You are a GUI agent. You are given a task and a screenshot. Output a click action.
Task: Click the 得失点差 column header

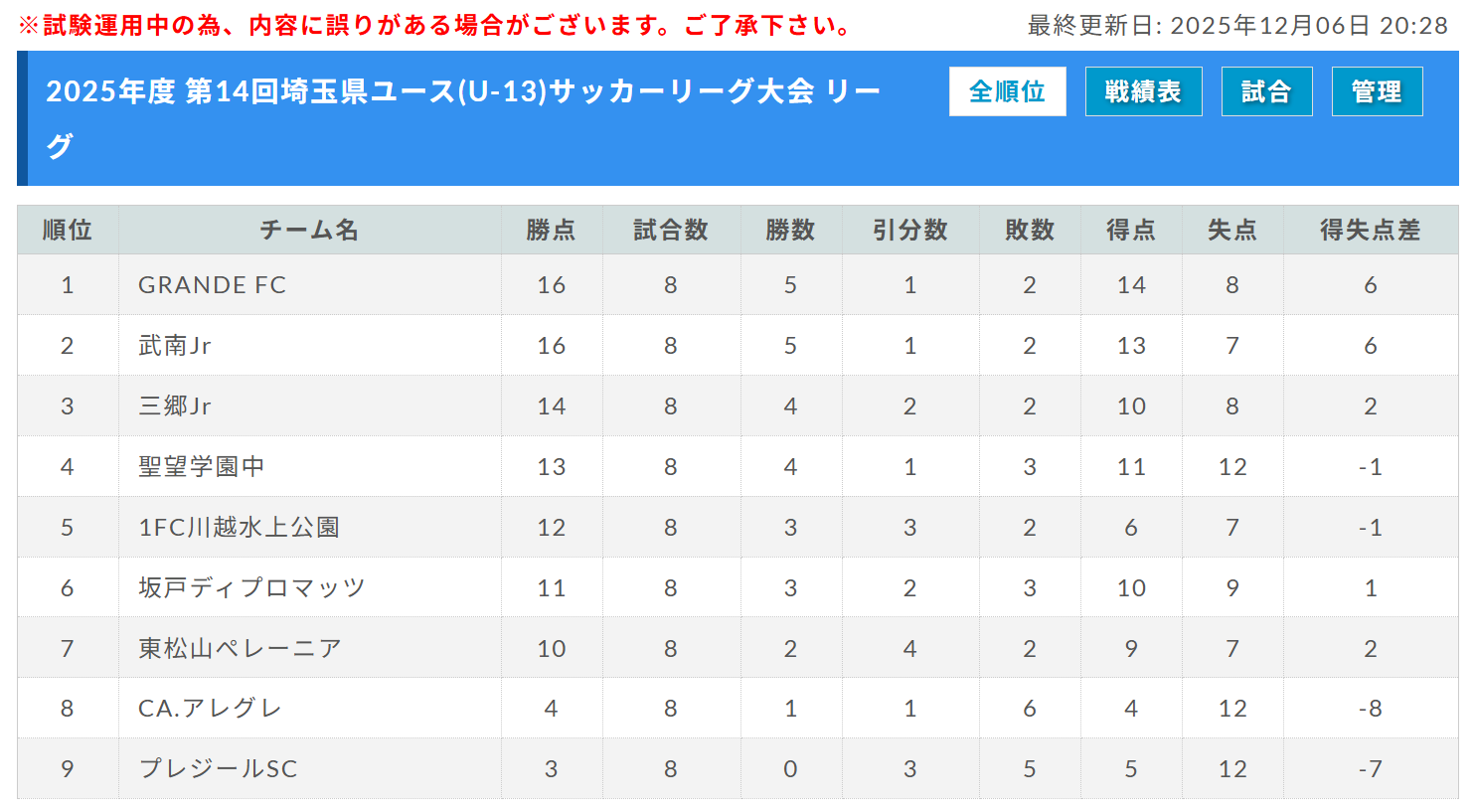tap(1370, 230)
